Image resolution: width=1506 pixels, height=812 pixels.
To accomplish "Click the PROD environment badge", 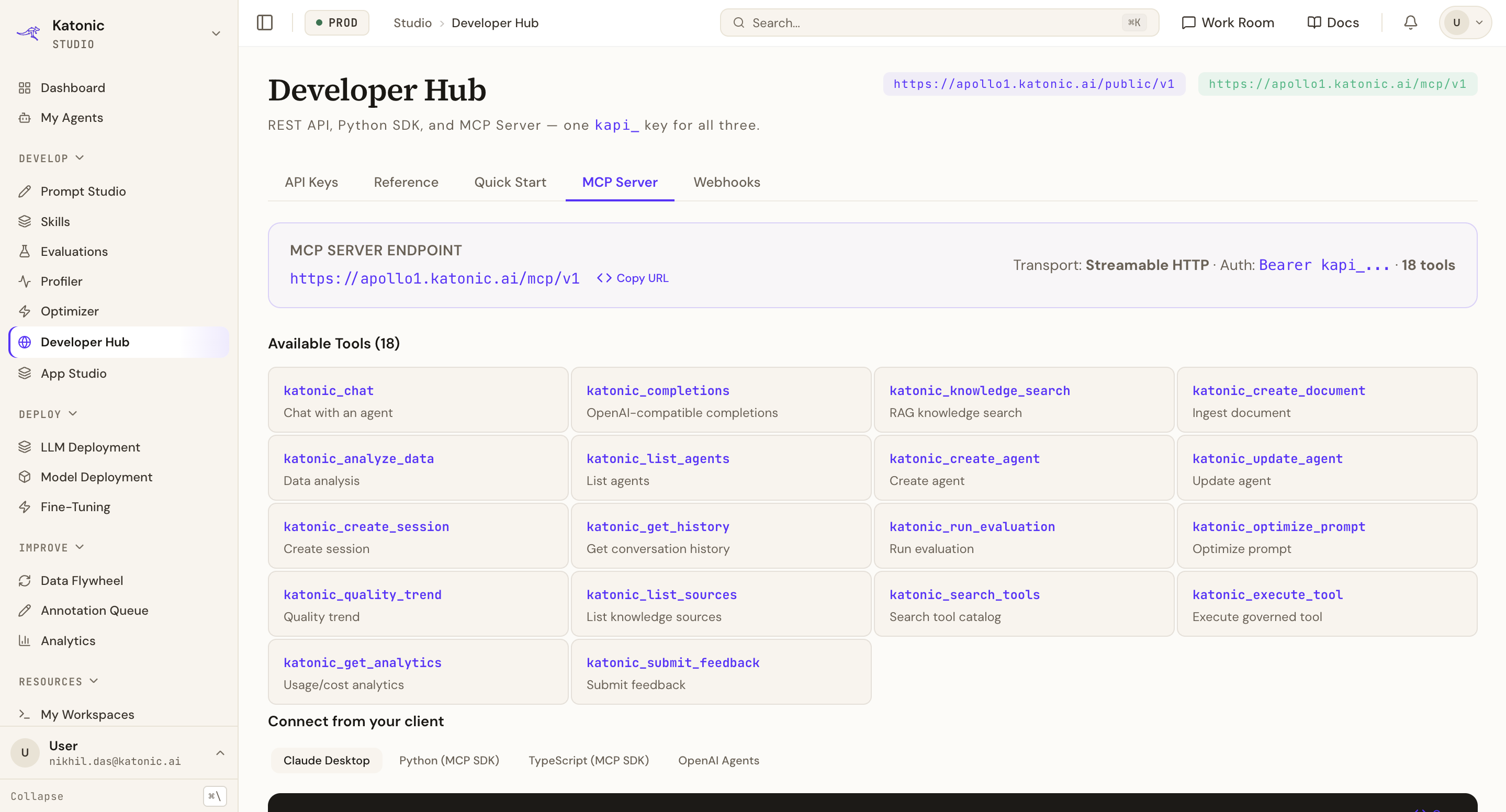I will 337,23.
